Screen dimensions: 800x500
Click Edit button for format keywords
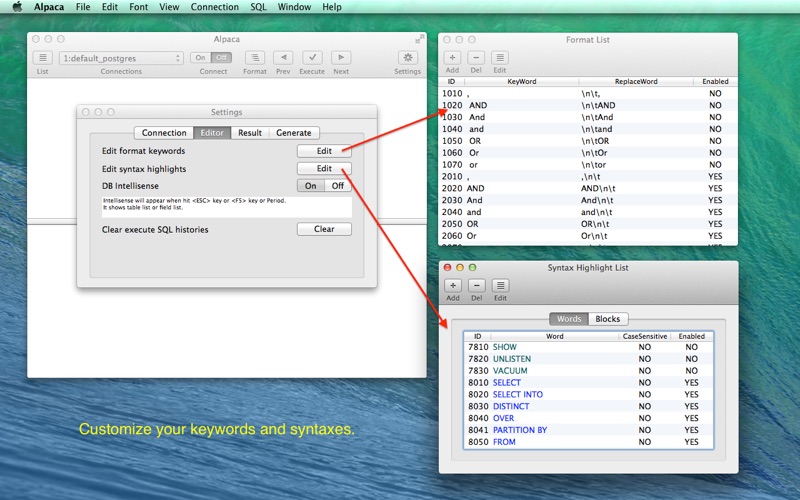point(324,151)
